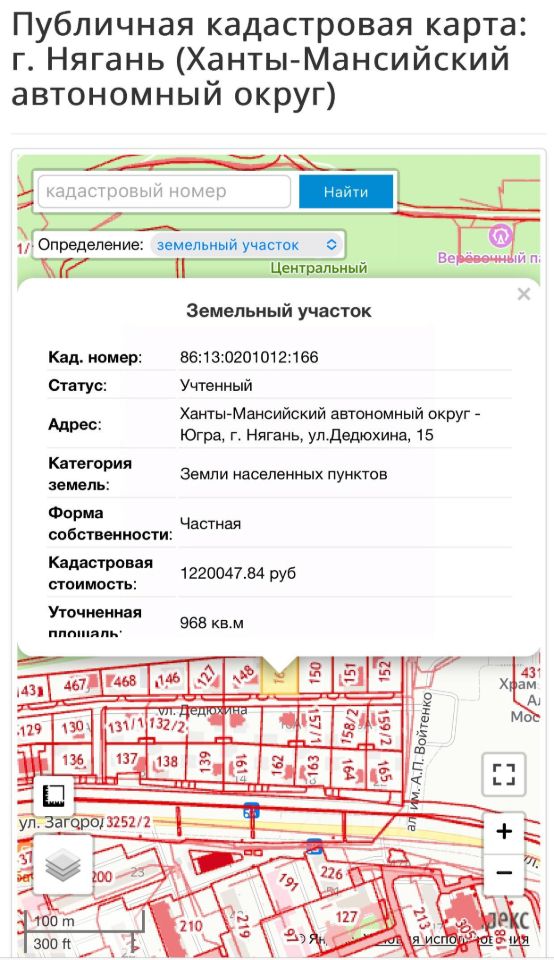Click the ruler measurement tool icon
The image size is (554, 960).
[53, 795]
